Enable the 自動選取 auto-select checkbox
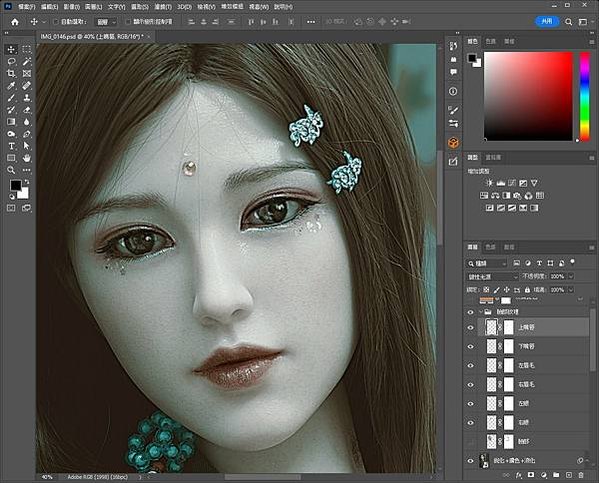The width and height of the screenshot is (599, 483). coord(56,22)
